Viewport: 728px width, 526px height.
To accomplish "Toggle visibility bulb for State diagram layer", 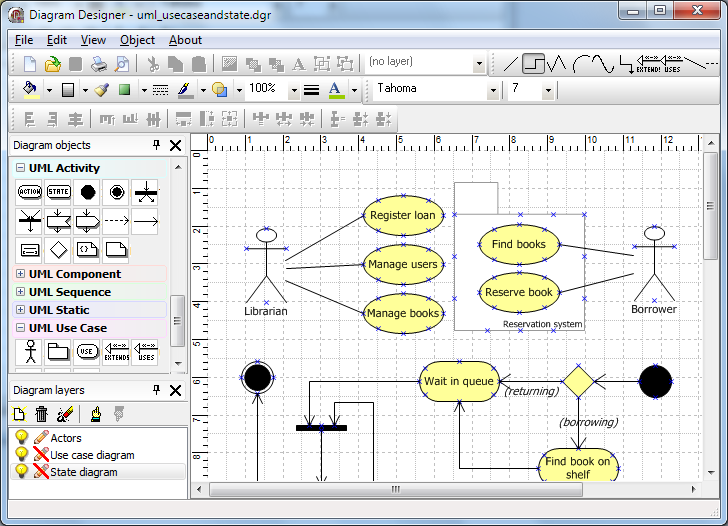I will [20, 472].
